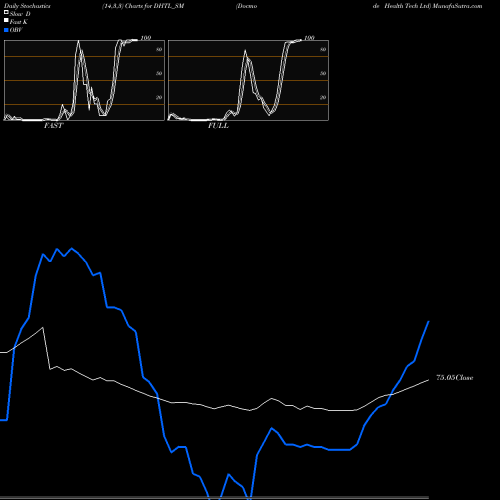
Task: Click the 80 axis label on FAST chart
Action: (x=159, y=49)
